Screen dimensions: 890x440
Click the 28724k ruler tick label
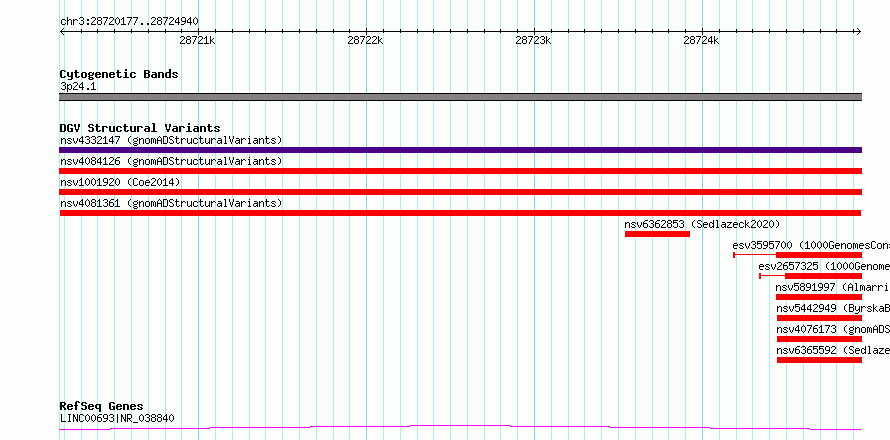[x=702, y=41]
